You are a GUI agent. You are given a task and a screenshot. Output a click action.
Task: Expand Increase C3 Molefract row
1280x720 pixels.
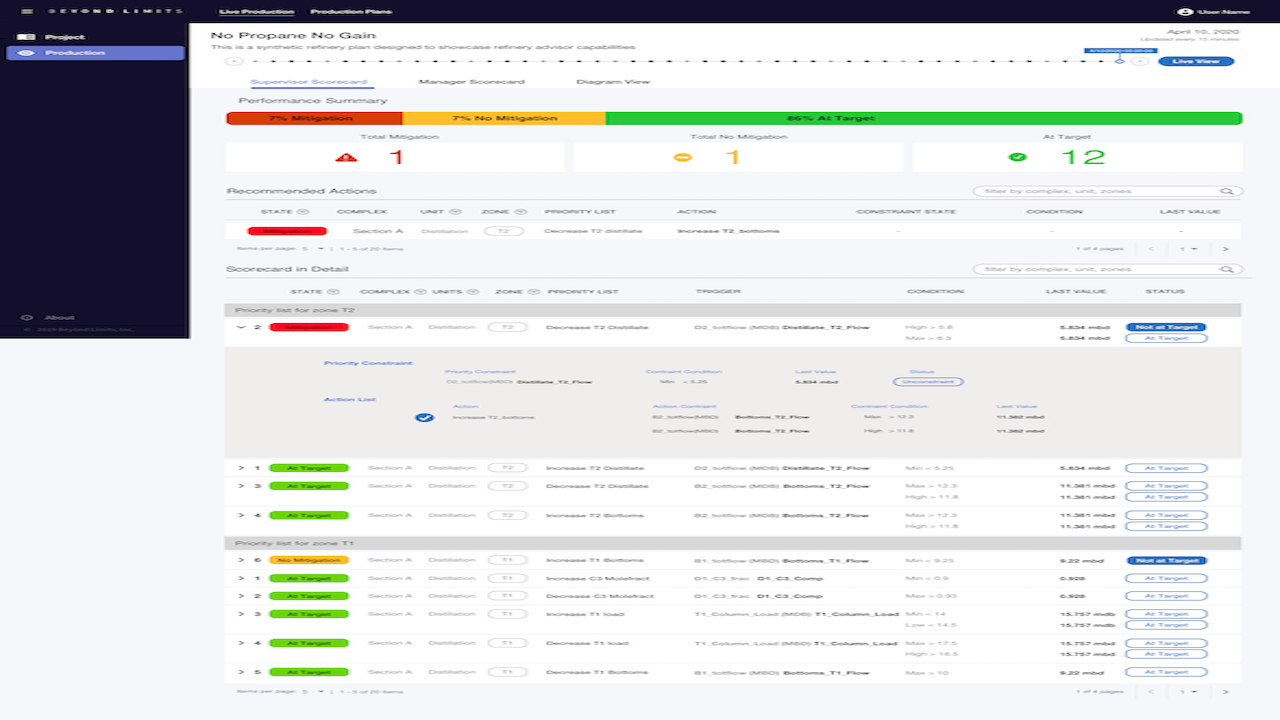point(241,578)
